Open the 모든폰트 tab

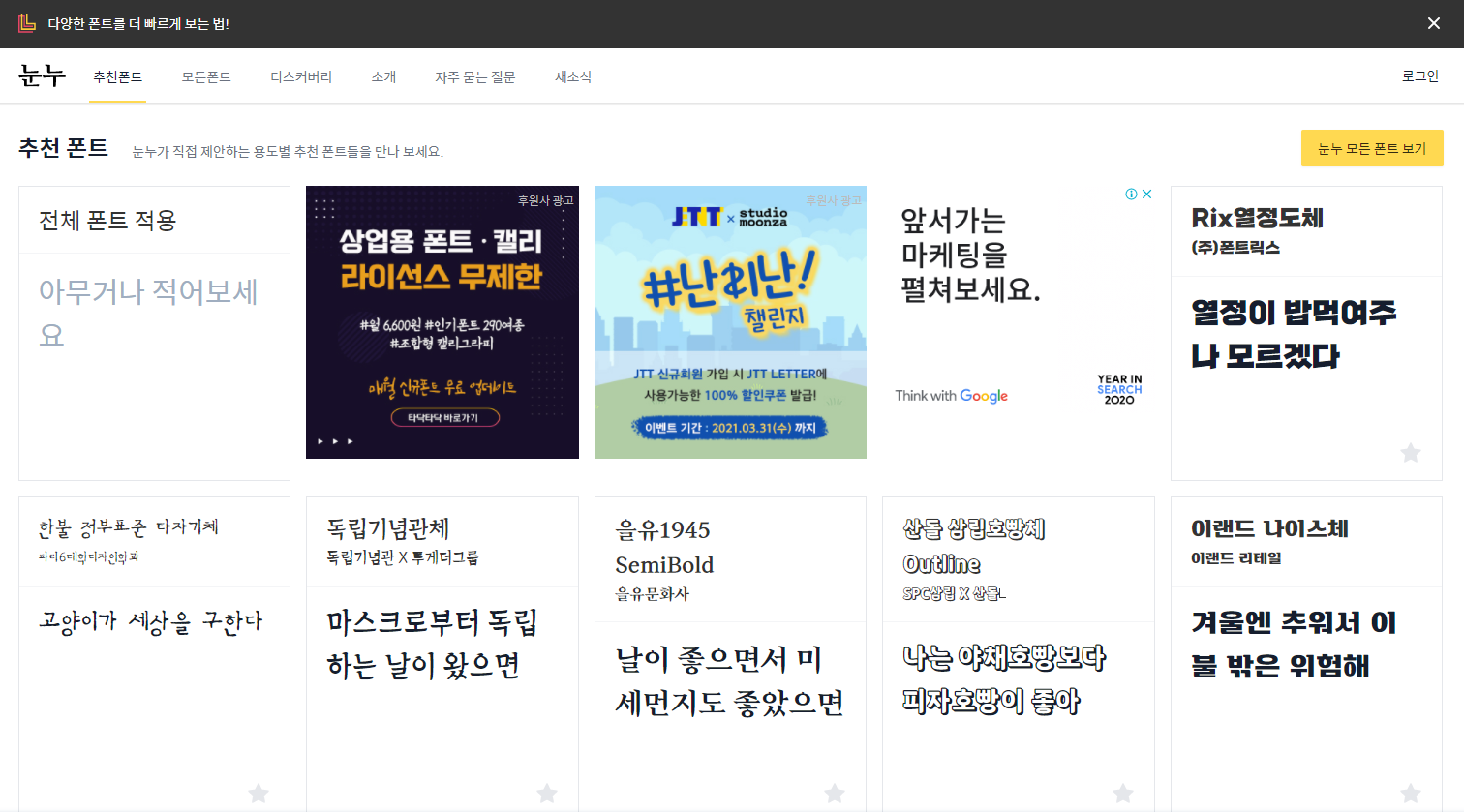pyautogui.click(x=206, y=76)
